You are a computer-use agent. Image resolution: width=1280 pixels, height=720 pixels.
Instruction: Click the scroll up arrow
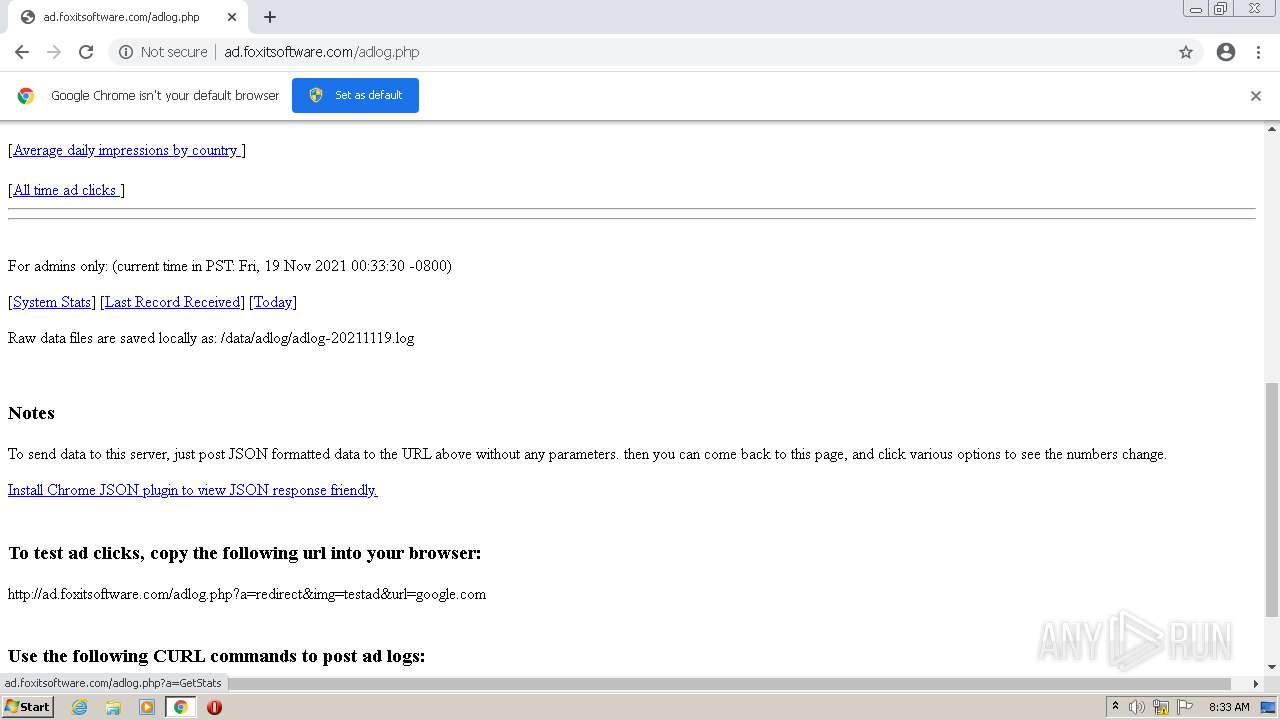pos(1272,129)
